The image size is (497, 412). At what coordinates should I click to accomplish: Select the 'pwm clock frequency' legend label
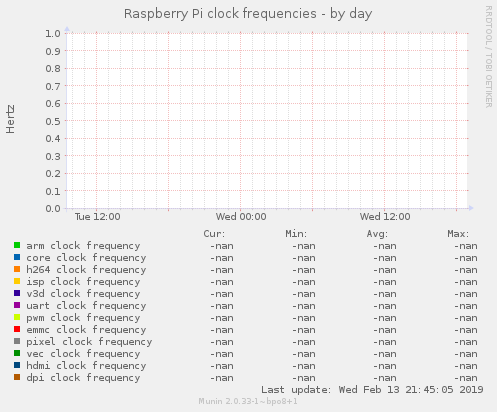coord(83,318)
